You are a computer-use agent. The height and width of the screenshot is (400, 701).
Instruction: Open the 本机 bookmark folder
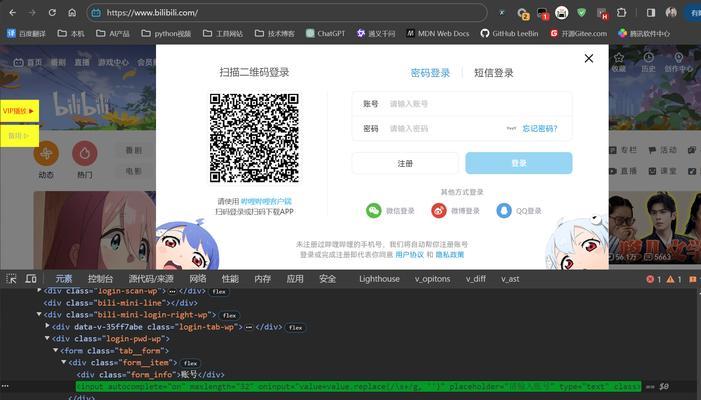point(71,34)
